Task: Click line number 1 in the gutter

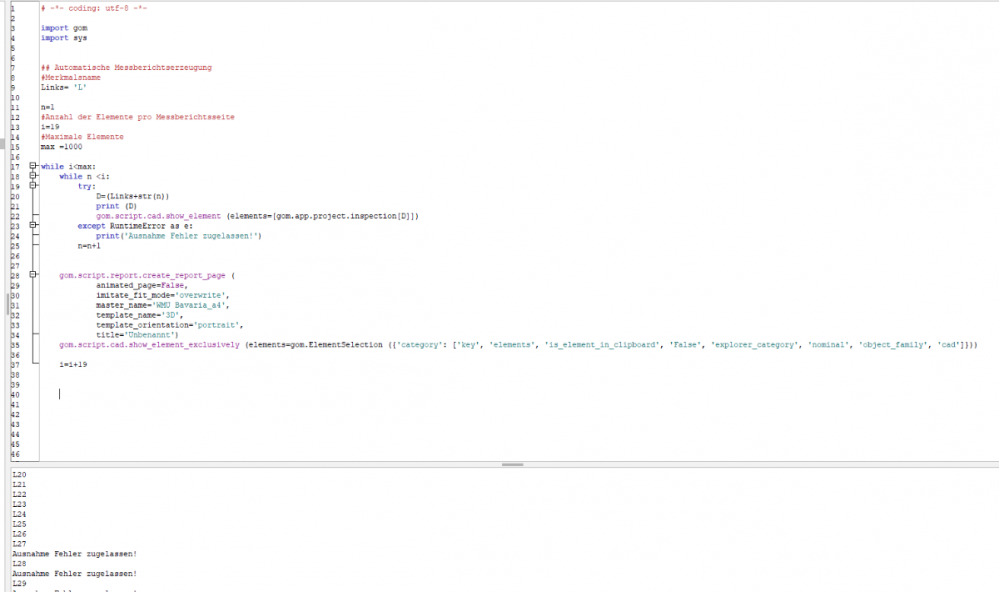Action: [12, 9]
